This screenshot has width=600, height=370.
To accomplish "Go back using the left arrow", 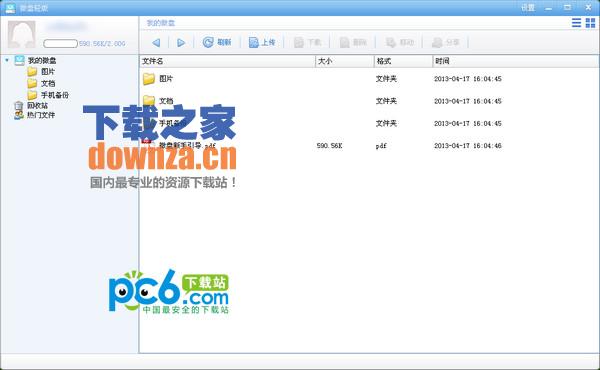I will click(156, 42).
